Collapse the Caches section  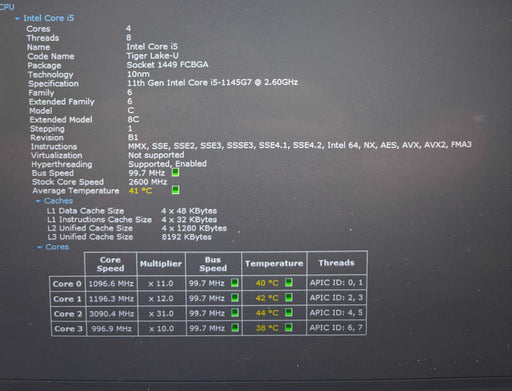[x=38, y=201]
